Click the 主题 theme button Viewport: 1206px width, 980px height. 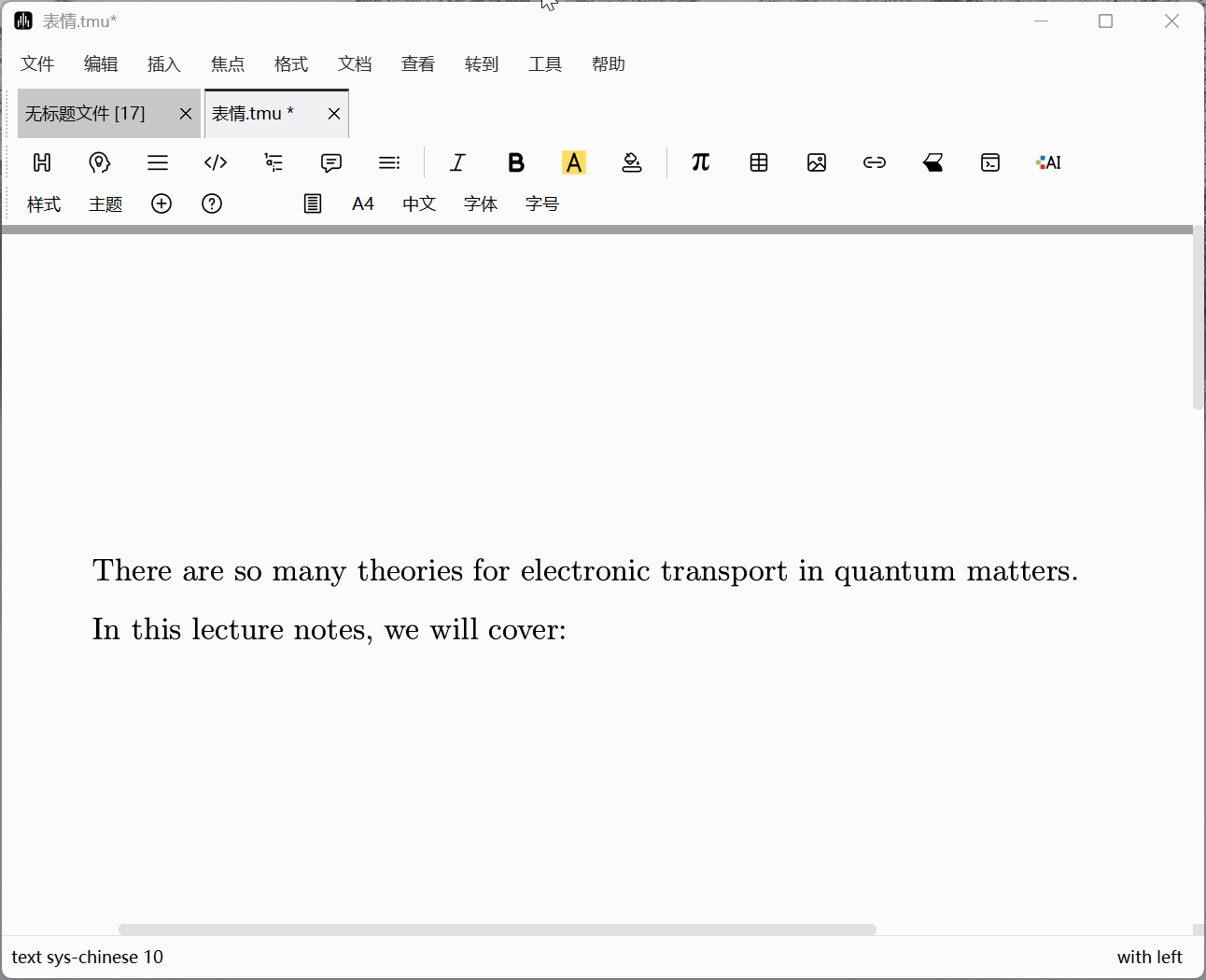[105, 203]
